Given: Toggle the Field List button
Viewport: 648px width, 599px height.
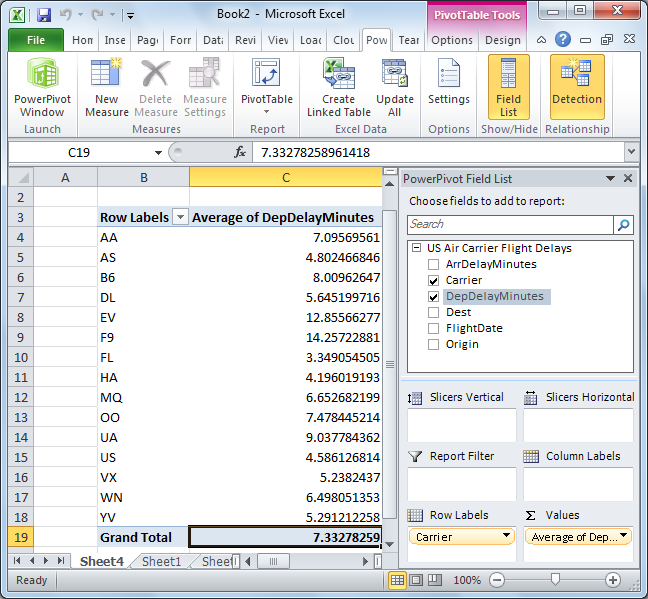Looking at the screenshot, I should [x=508, y=87].
